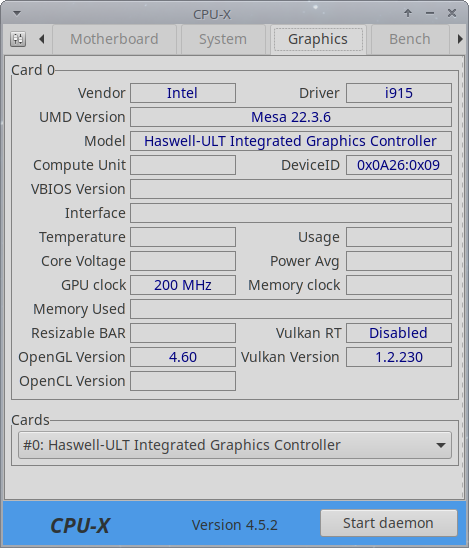
Task: Click the empty Temperature field
Action: click(183, 237)
